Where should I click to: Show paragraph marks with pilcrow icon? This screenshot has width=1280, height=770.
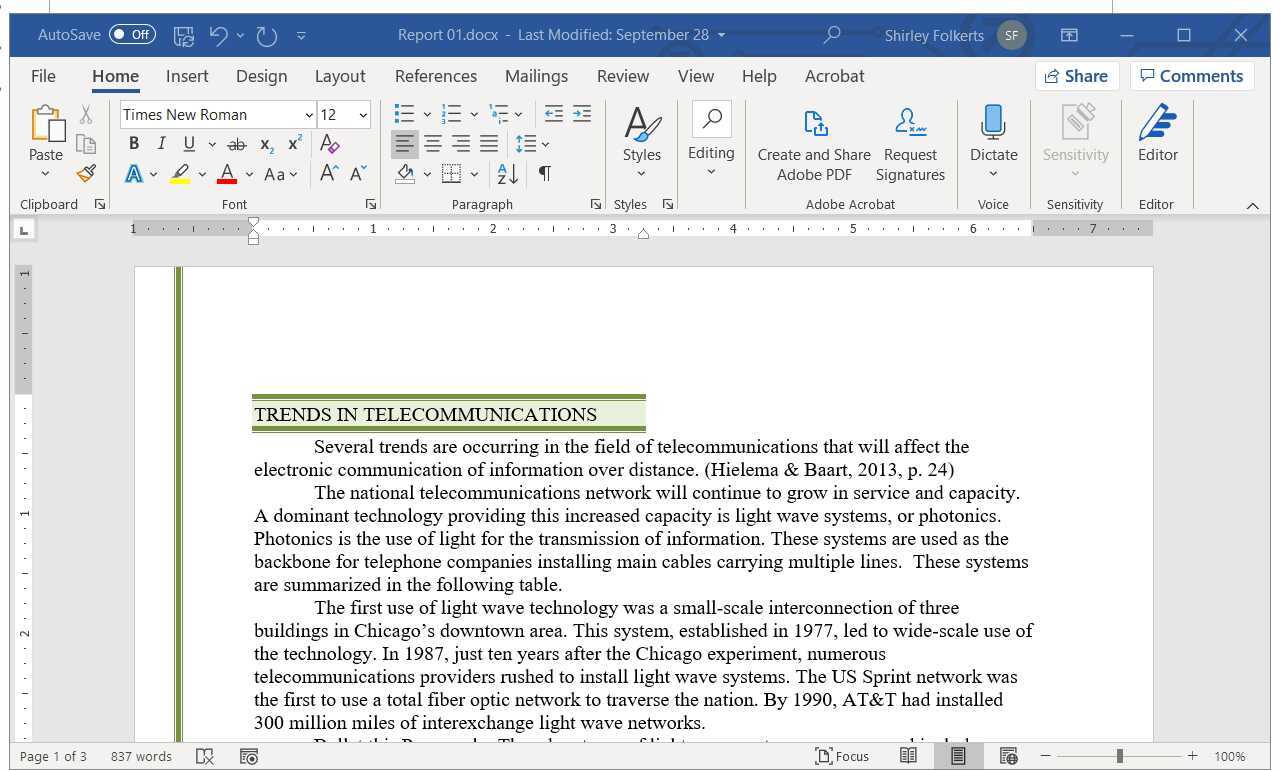point(544,174)
